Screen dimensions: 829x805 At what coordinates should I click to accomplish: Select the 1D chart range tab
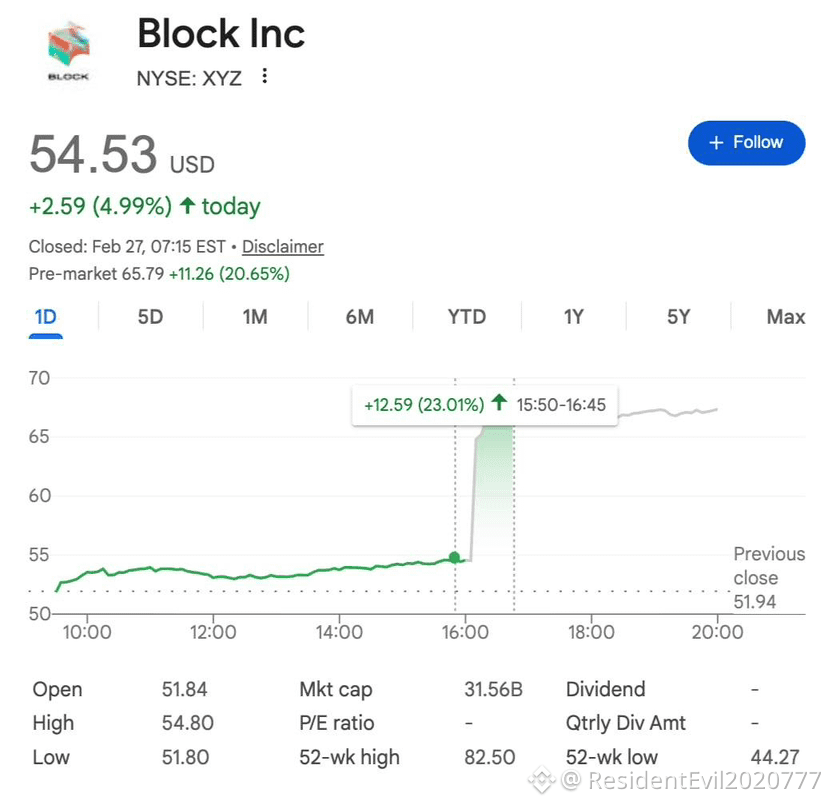pyautogui.click(x=45, y=317)
